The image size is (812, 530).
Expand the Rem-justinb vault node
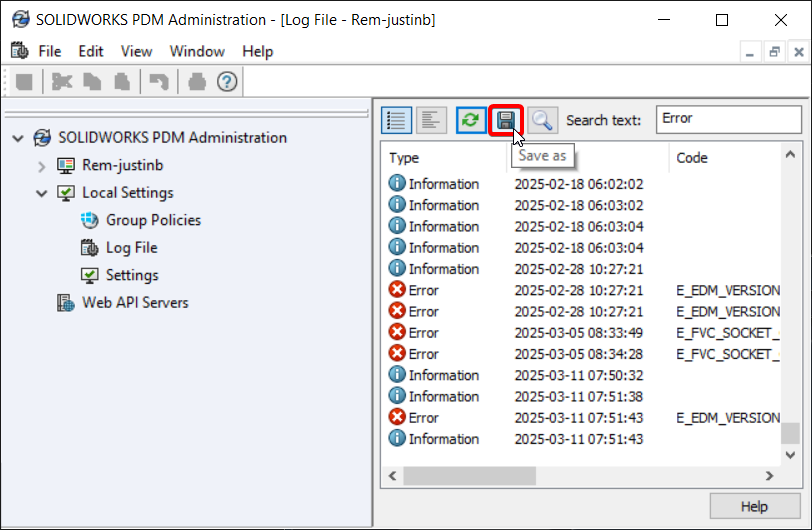(42, 166)
